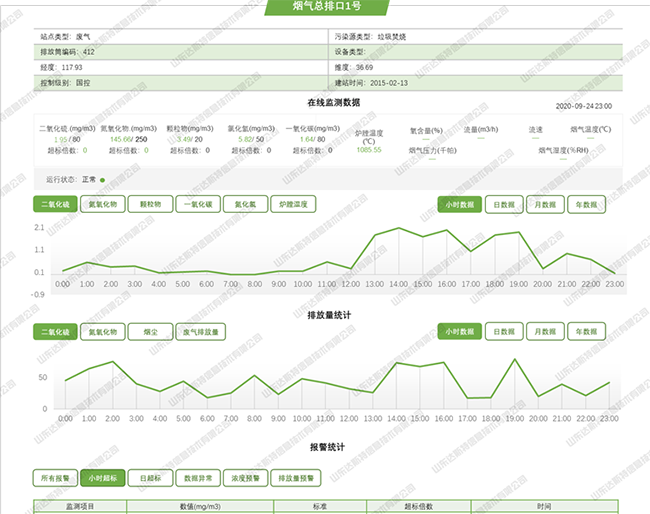This screenshot has height=514, width=650.
Task: Show 年数据 in online monitoring chart
Action: tap(588, 204)
